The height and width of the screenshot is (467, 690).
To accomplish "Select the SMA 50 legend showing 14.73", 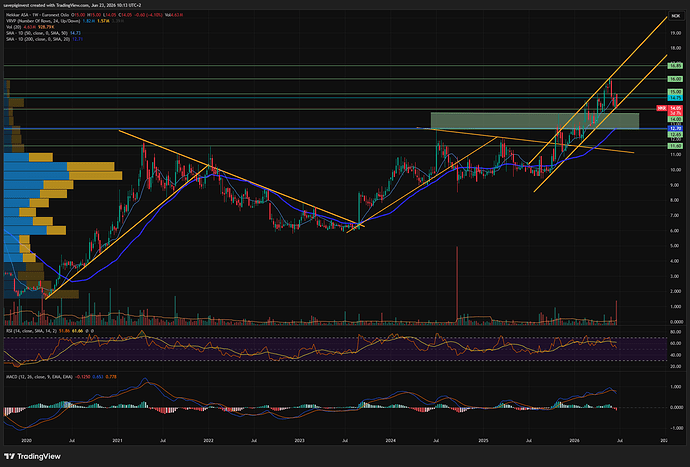I will (43, 33).
